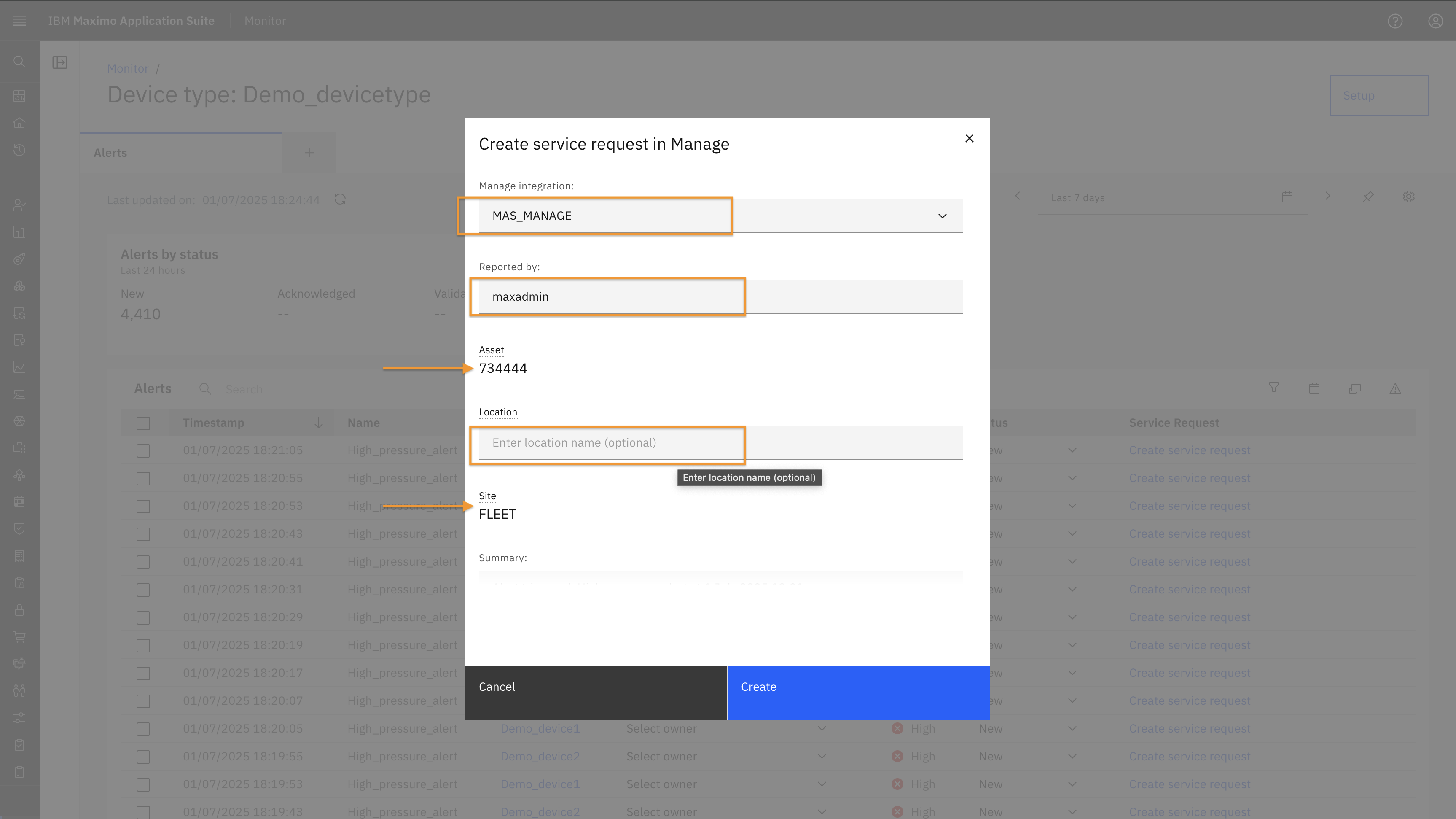Check the 18:21:05 alert row checkbox

click(143, 451)
